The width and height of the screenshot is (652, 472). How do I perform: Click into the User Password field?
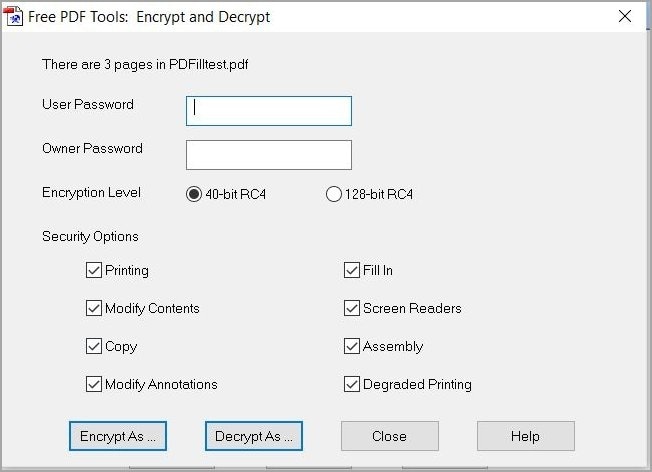pos(268,111)
